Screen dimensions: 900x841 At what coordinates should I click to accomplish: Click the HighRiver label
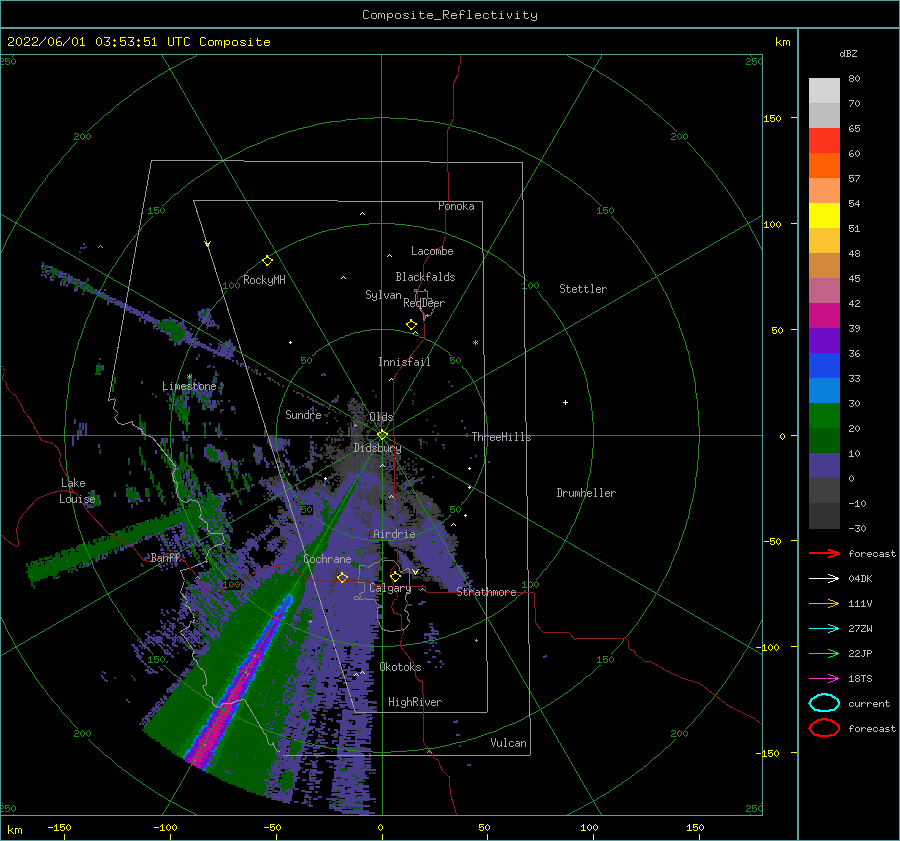415,702
